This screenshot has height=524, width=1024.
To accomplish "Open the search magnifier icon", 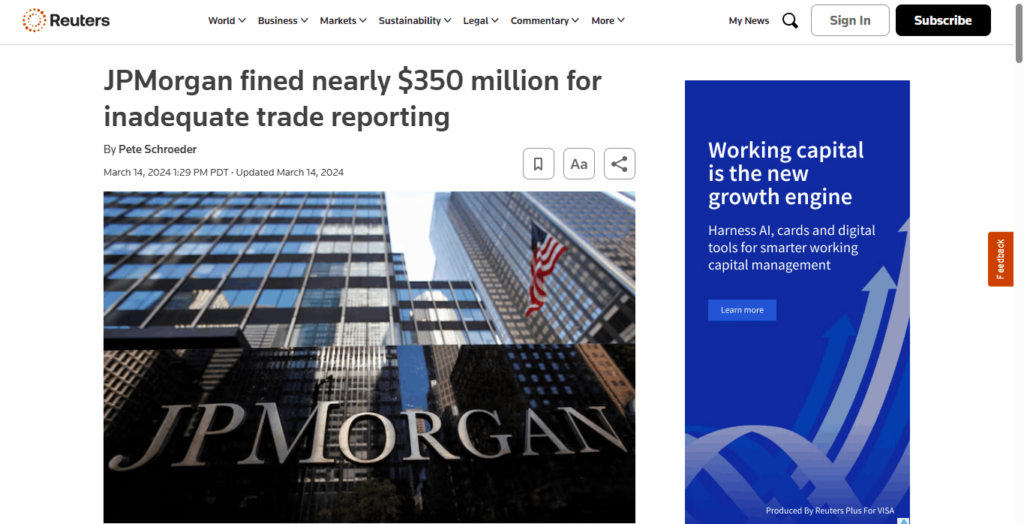I will pos(790,20).
